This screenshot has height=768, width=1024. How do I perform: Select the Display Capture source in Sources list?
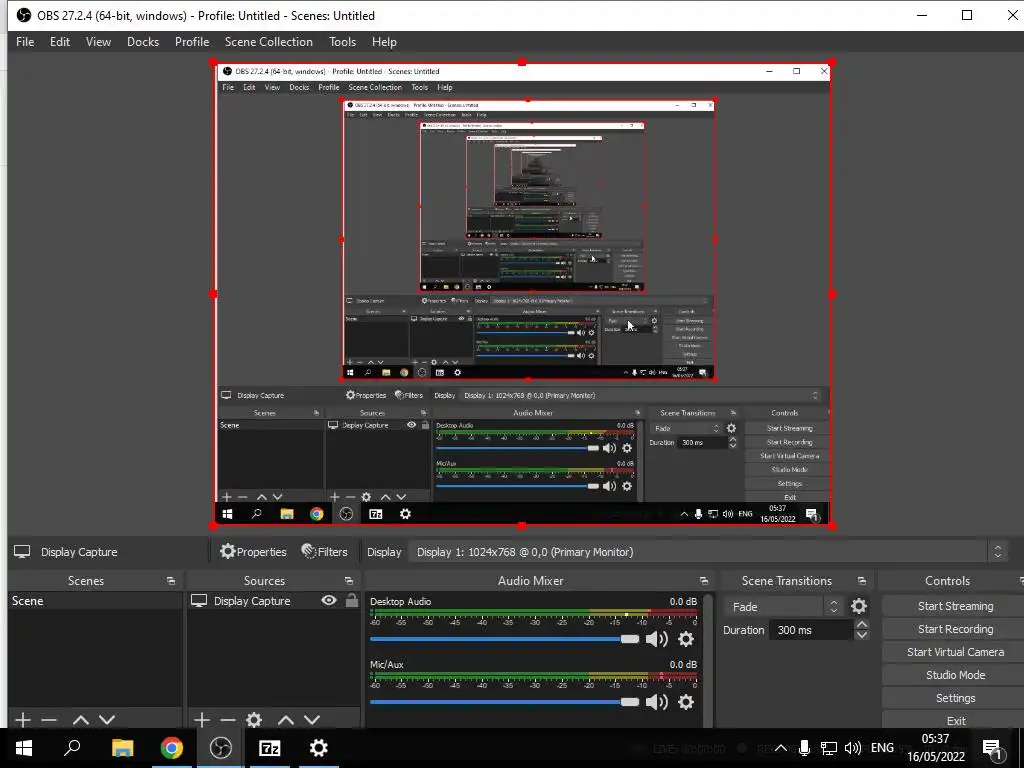[x=251, y=601]
